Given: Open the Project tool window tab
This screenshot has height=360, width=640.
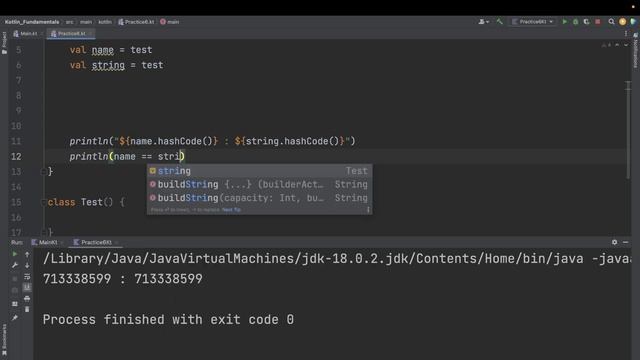Looking at the screenshot, I should [4, 43].
